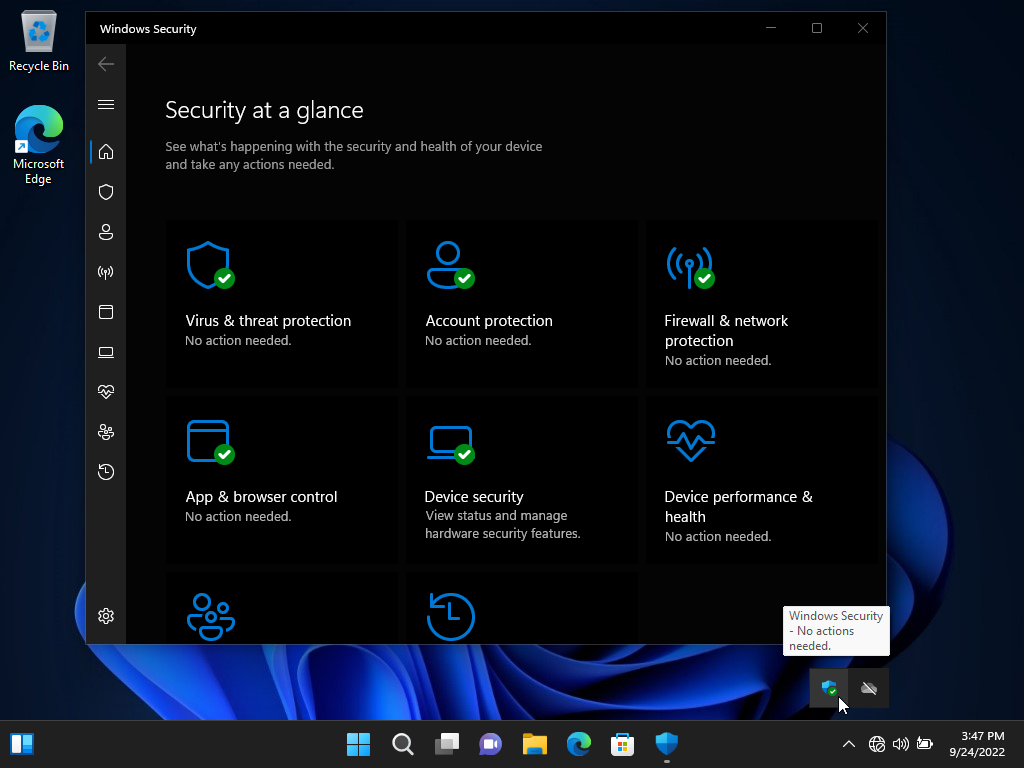The height and width of the screenshot is (768, 1024).
Task: Click the OneDrive cloud icon in the tray overflow
Action: click(x=869, y=688)
